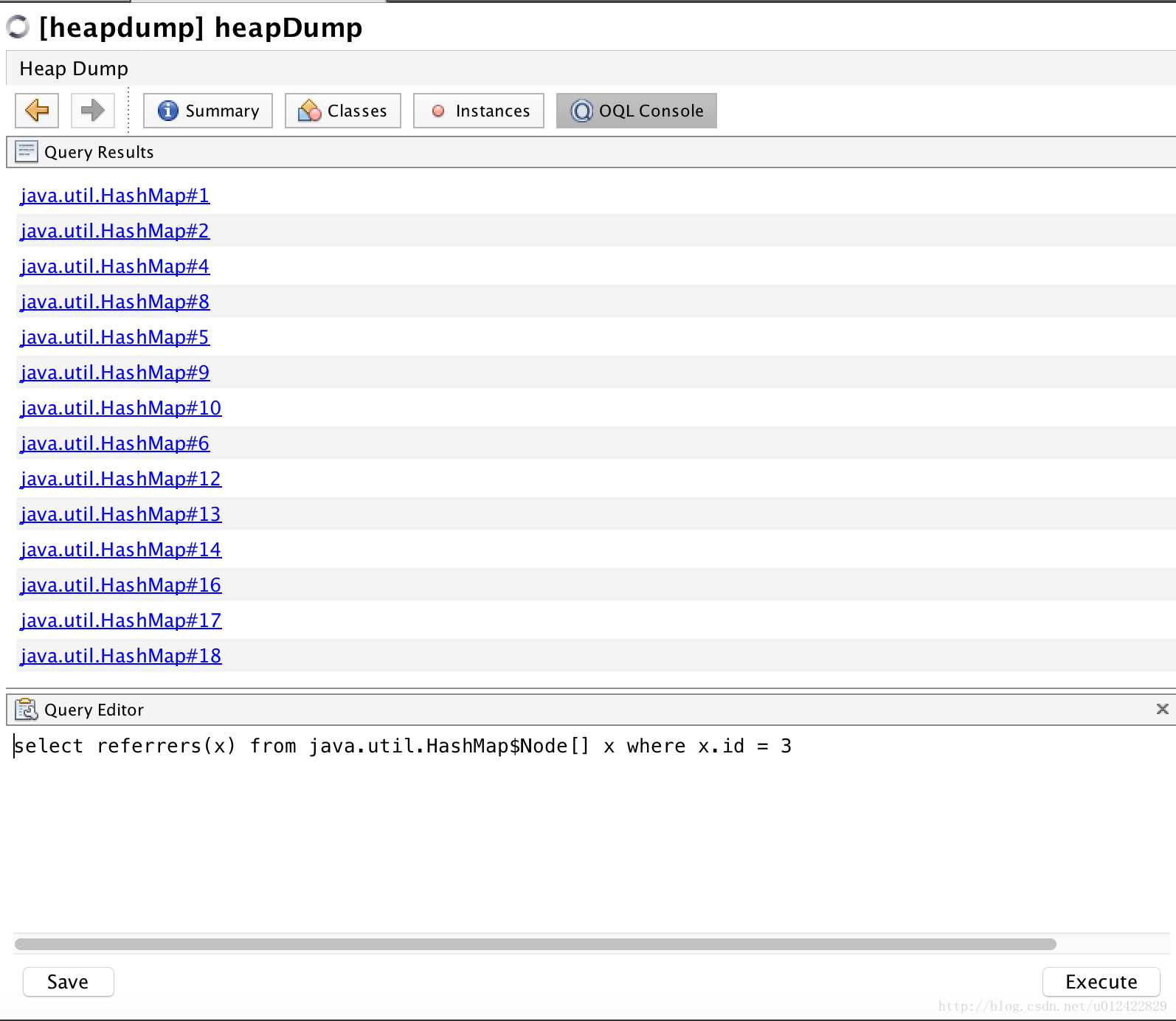Click the heapDump window title icon
Viewport: 1176px width, 1021px height.
point(18,27)
